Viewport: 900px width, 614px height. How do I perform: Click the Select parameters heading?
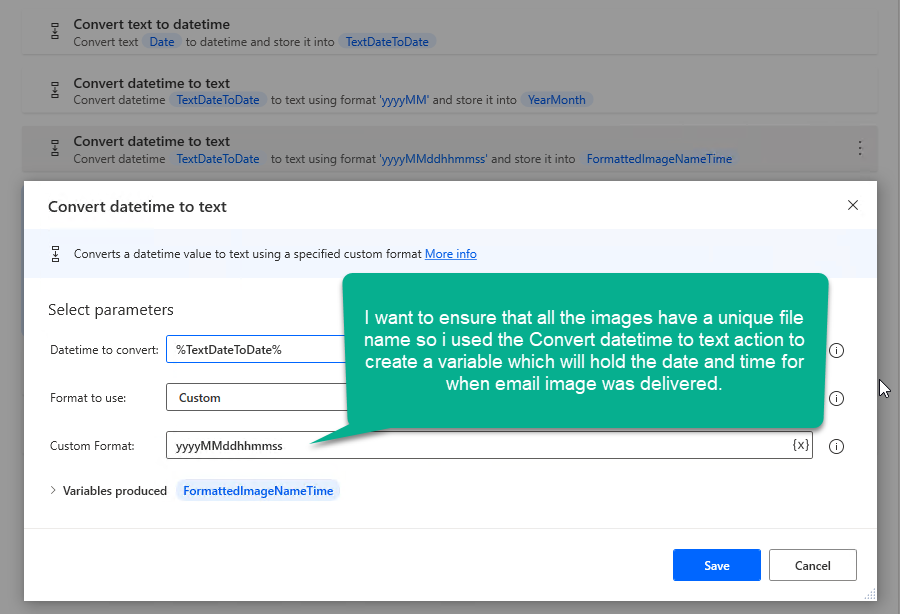[x=111, y=310]
